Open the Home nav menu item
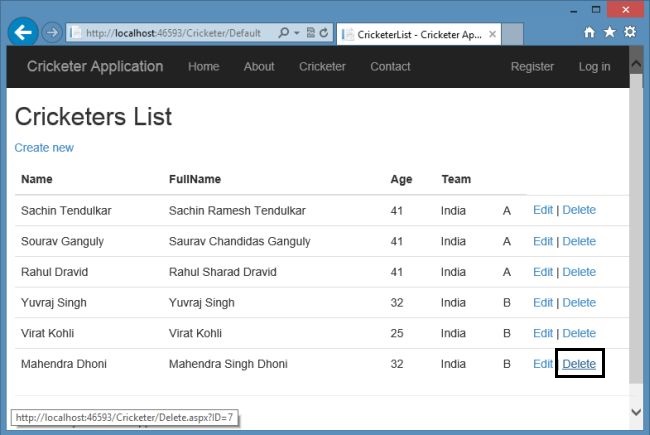The image size is (650, 435). click(204, 66)
